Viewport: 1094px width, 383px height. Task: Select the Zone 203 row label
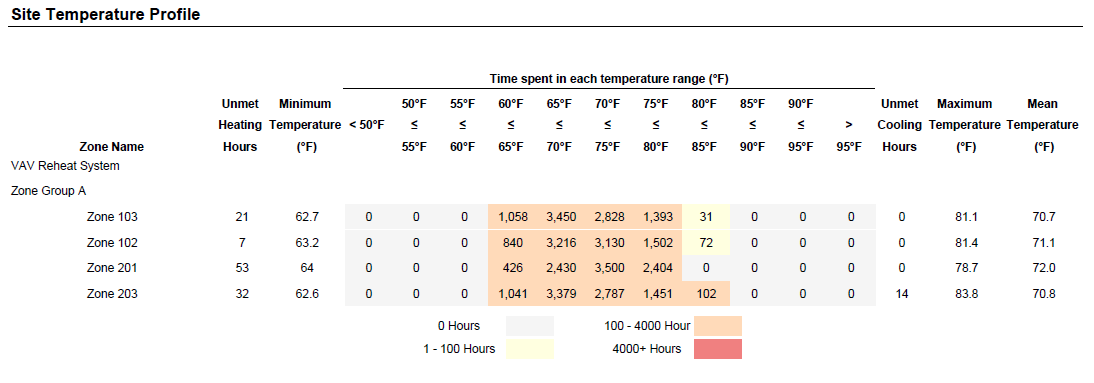point(112,294)
